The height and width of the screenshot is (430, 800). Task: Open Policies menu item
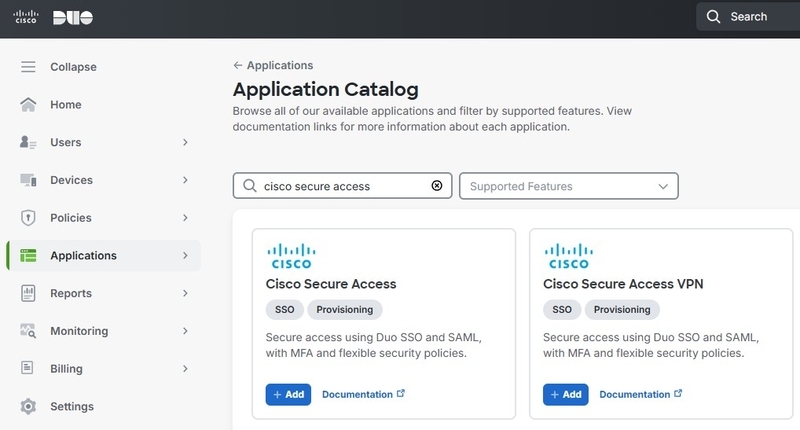(71, 218)
